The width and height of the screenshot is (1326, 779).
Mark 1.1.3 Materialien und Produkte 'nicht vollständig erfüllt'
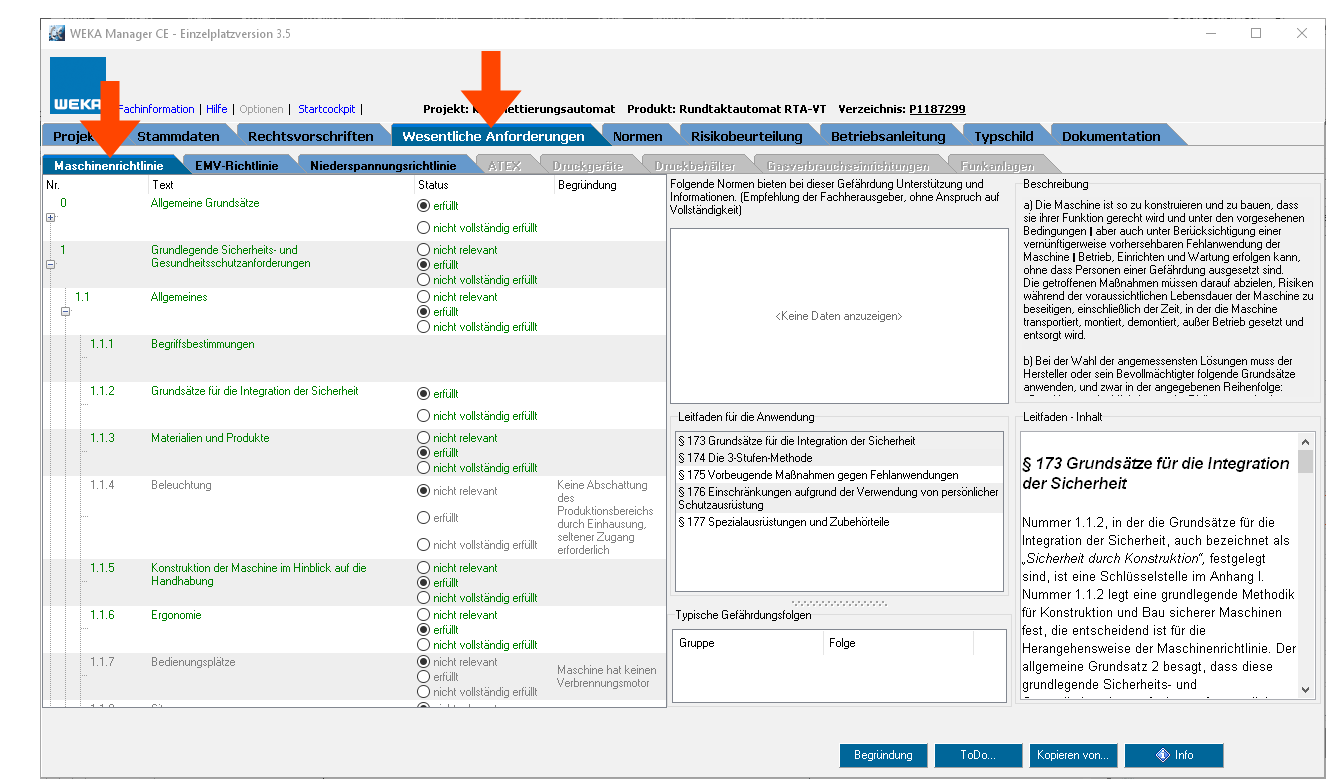423,468
